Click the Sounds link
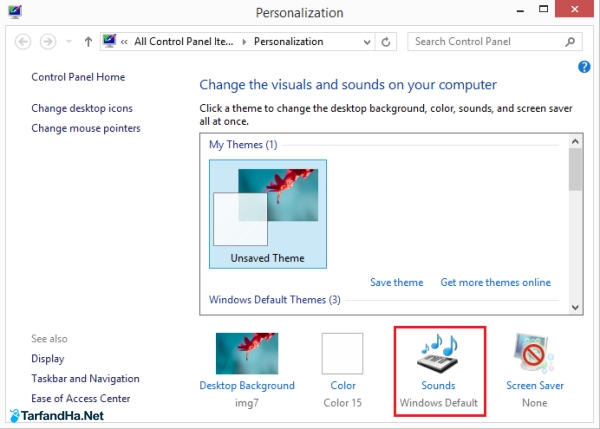 click(439, 385)
